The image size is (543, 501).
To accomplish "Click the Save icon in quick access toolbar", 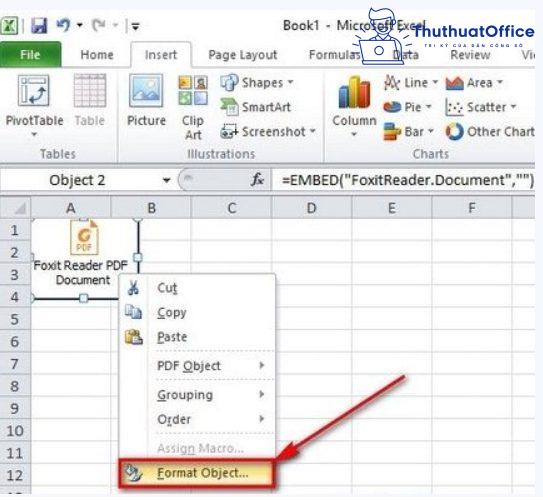I will click(x=39, y=25).
